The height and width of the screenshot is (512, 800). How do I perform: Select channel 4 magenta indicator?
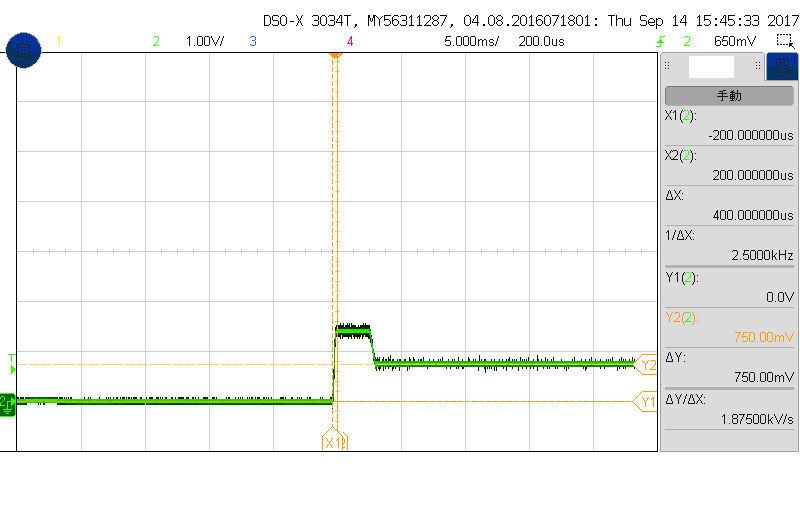point(349,41)
